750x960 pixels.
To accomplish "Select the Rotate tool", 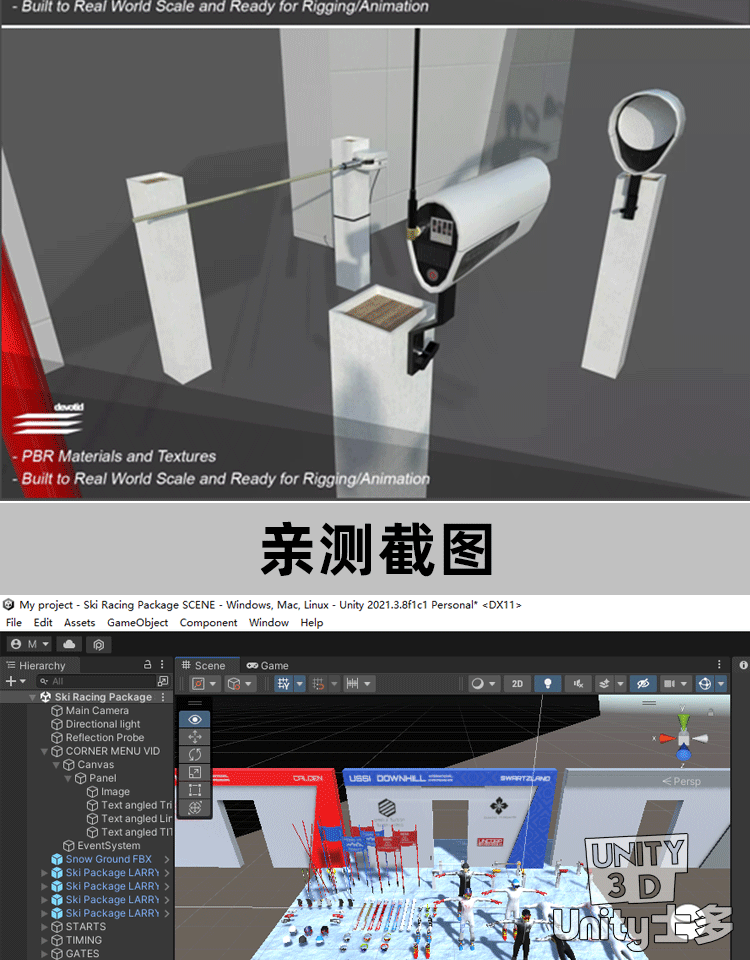I will click(x=195, y=755).
